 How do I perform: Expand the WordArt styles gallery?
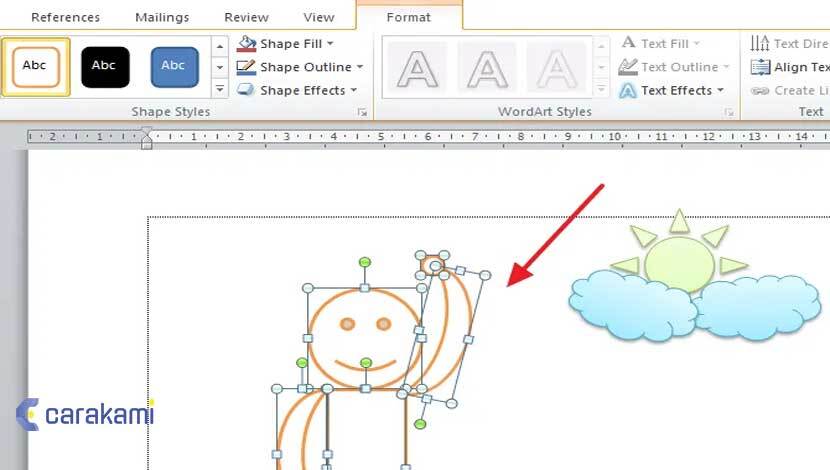[601, 88]
